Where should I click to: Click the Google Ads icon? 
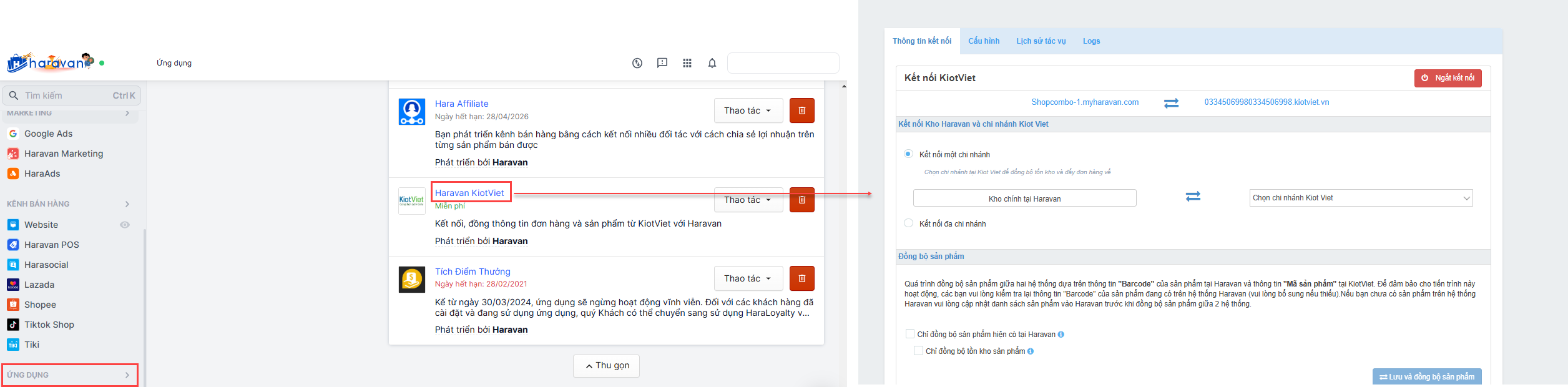13,134
